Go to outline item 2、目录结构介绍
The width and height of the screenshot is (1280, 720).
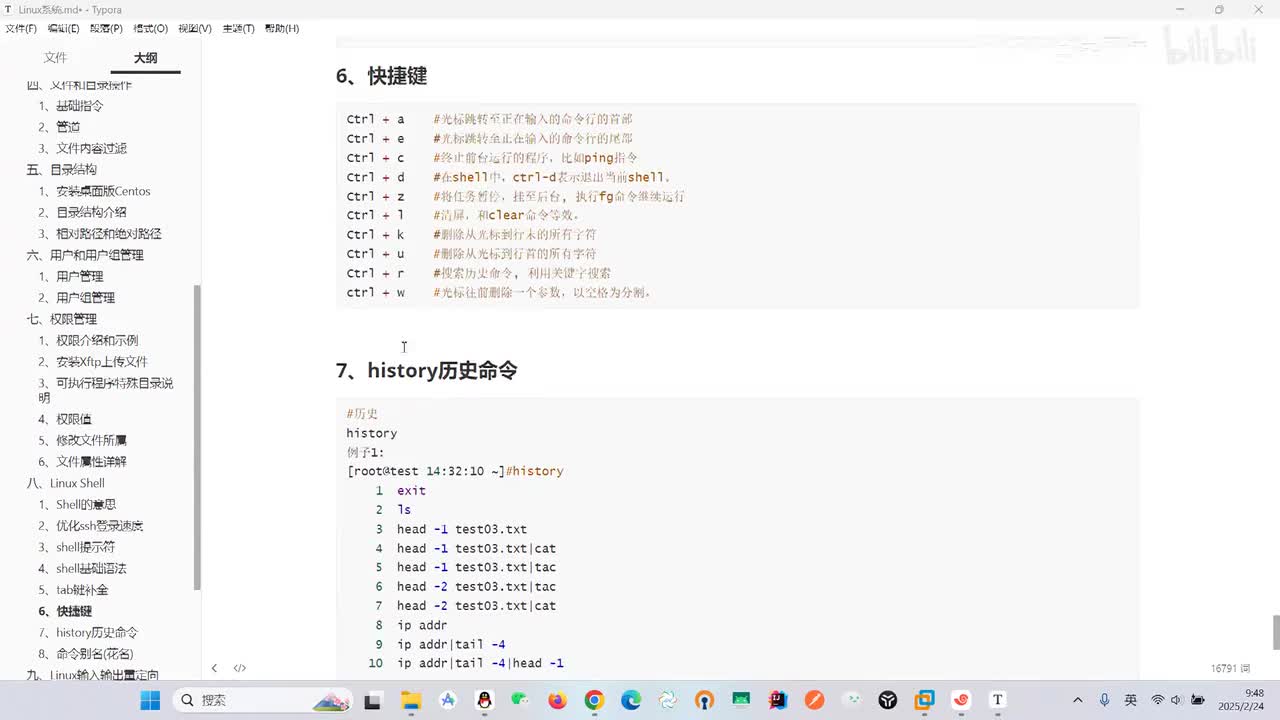[x=83, y=212]
